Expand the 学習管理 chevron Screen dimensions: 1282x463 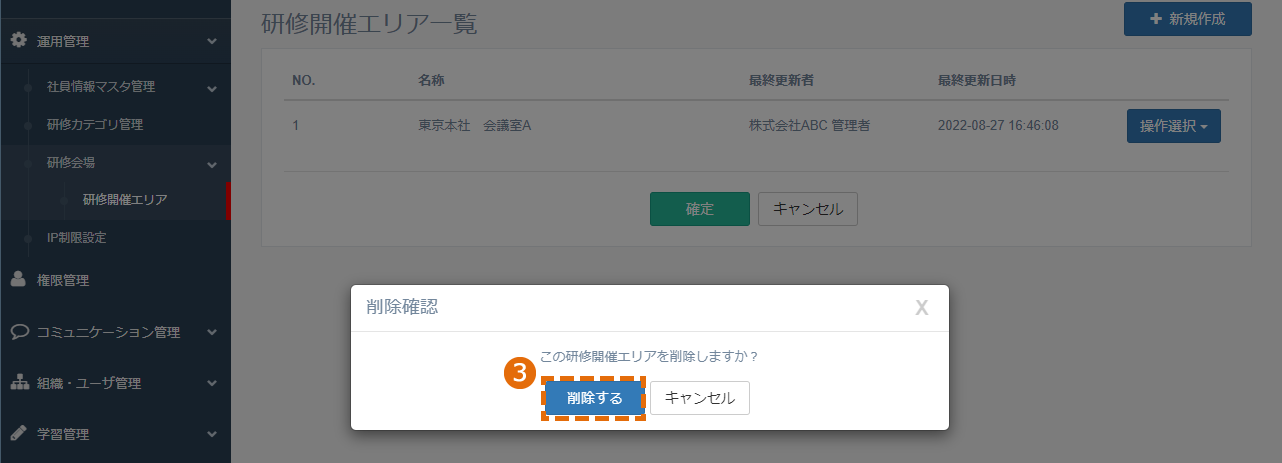click(x=212, y=434)
